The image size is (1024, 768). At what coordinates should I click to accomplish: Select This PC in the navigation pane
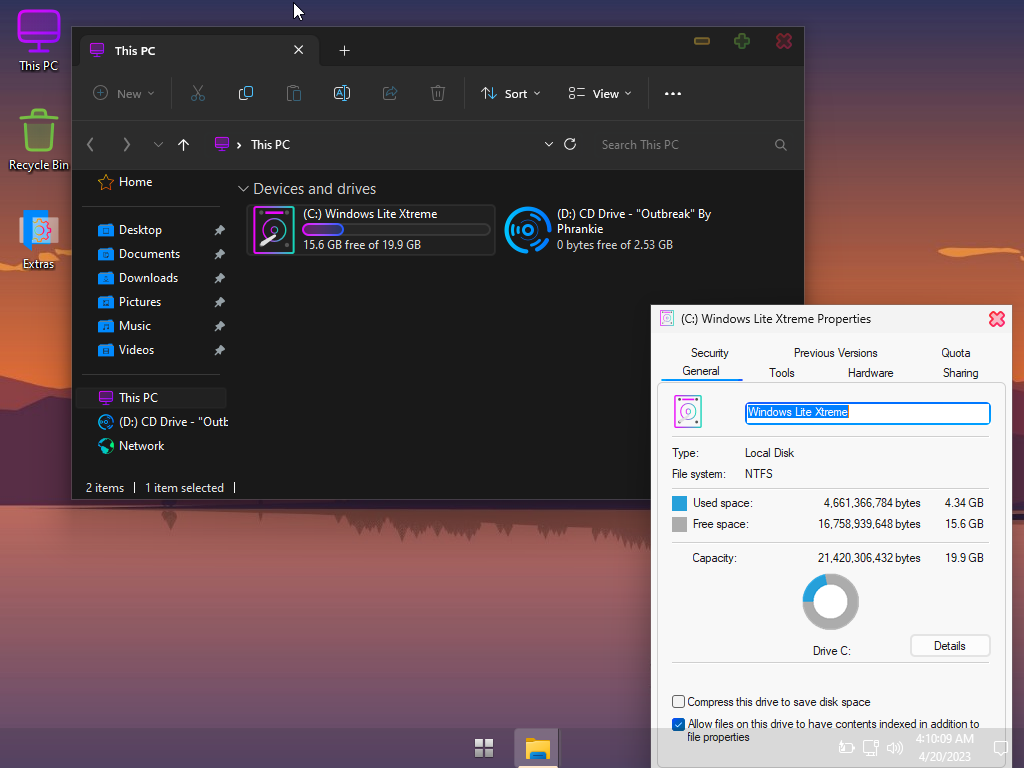[x=152, y=398]
